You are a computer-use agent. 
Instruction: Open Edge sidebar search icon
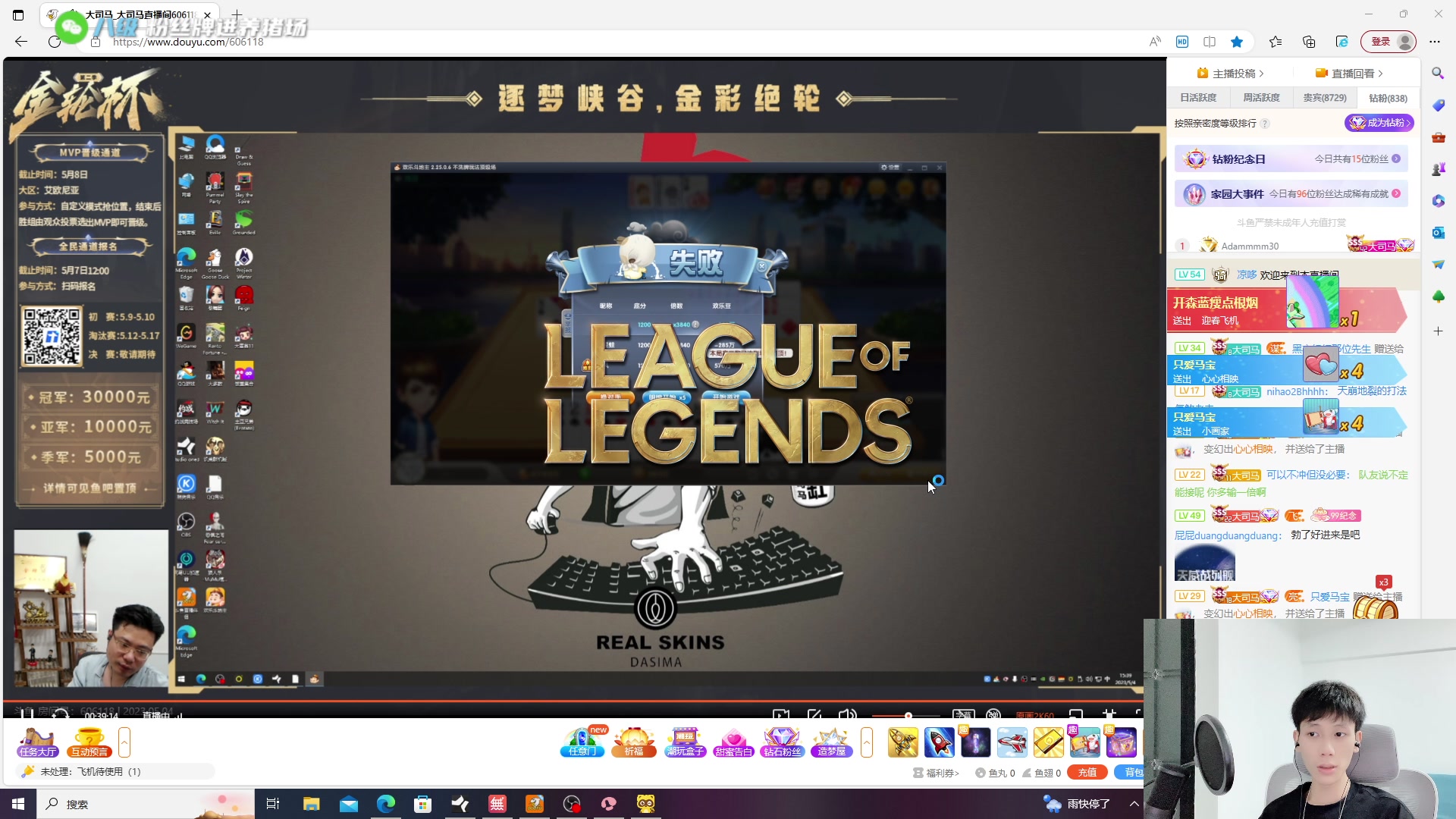(1438, 74)
